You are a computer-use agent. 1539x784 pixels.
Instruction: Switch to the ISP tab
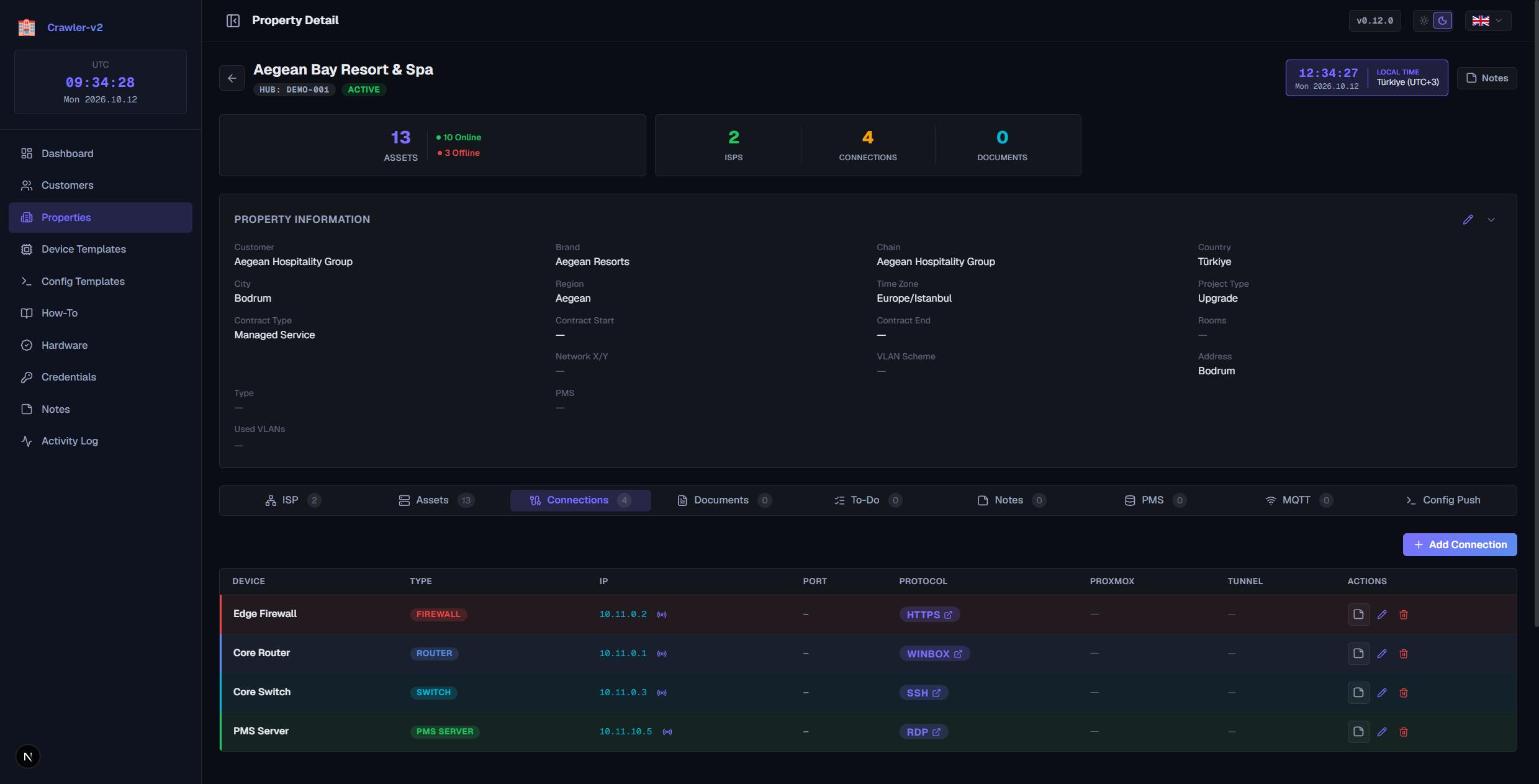pos(292,500)
